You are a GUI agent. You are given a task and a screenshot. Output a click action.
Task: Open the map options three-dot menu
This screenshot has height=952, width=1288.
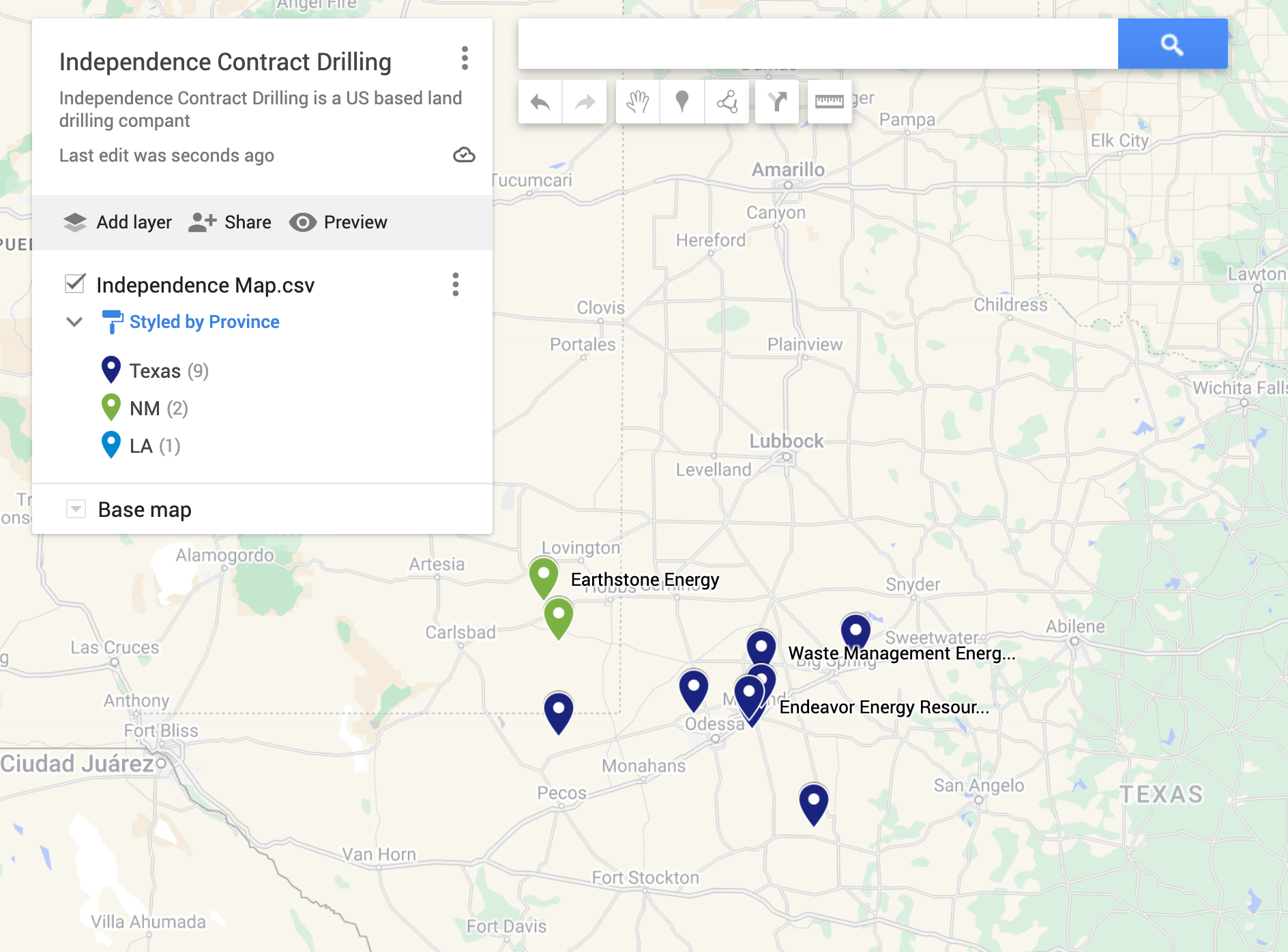click(x=465, y=60)
